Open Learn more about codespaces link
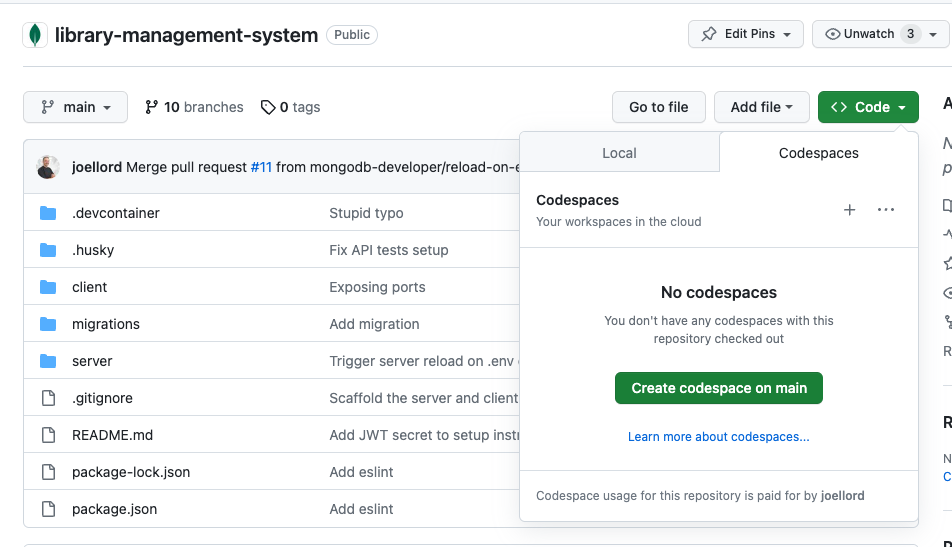The width and height of the screenshot is (952, 547). pyautogui.click(x=718, y=437)
